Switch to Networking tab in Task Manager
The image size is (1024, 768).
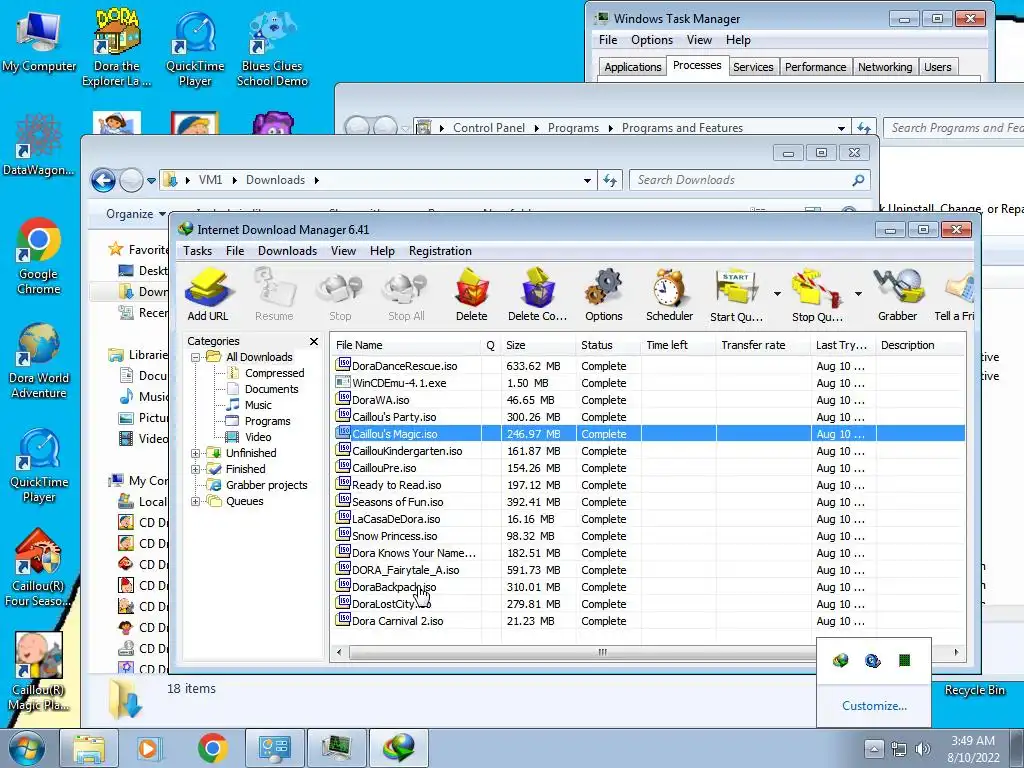[885, 67]
